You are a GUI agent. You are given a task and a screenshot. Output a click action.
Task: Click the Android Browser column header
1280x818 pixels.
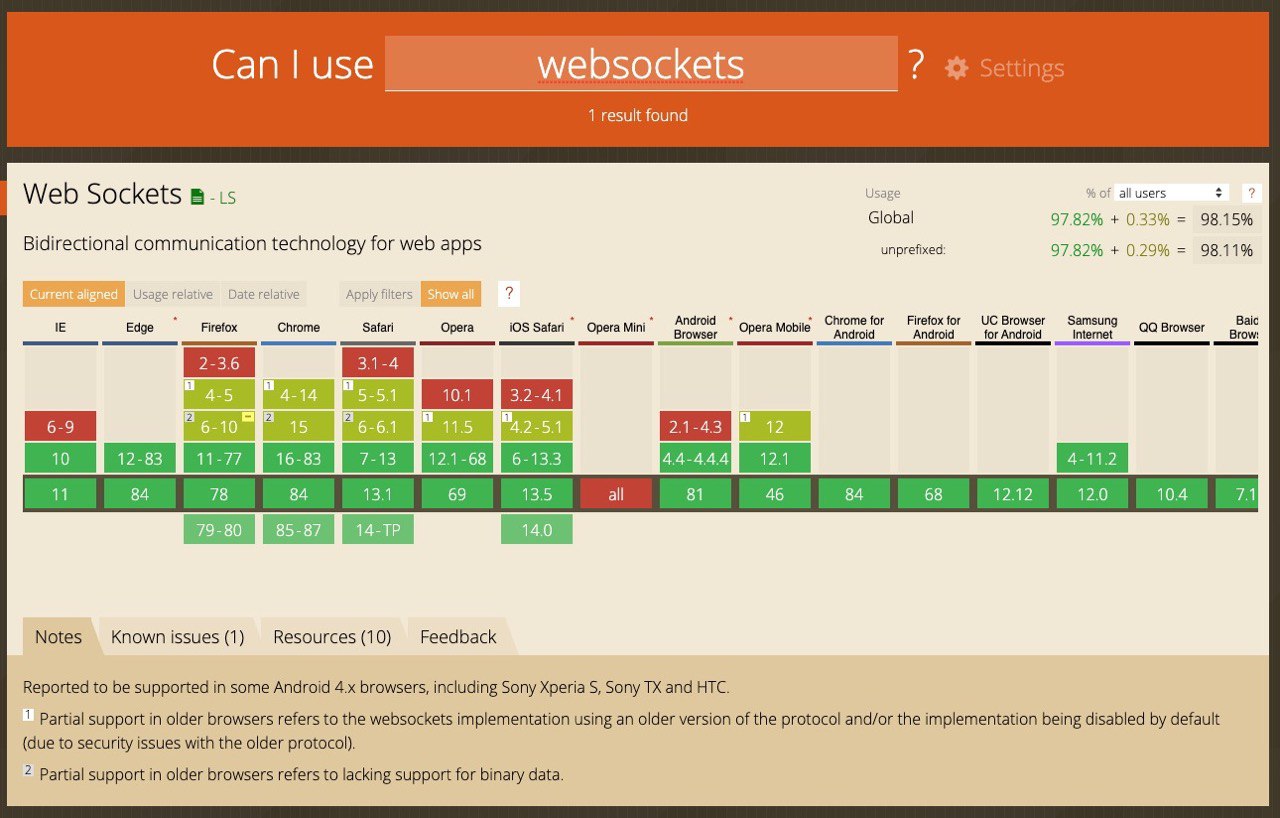point(695,328)
